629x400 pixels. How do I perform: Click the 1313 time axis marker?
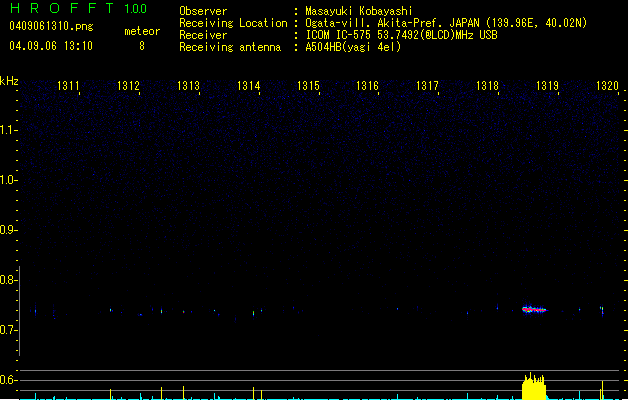(x=188, y=86)
